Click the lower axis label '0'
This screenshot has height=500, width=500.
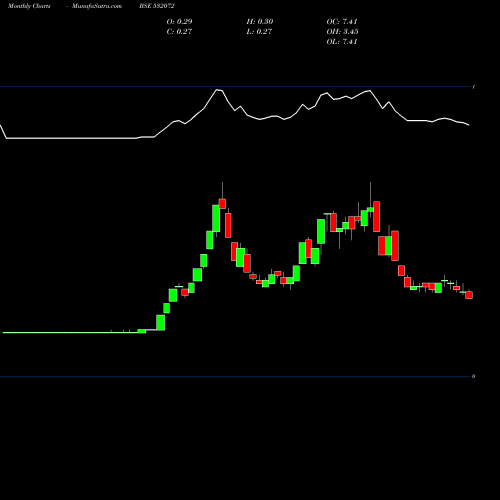pyautogui.click(x=473, y=376)
